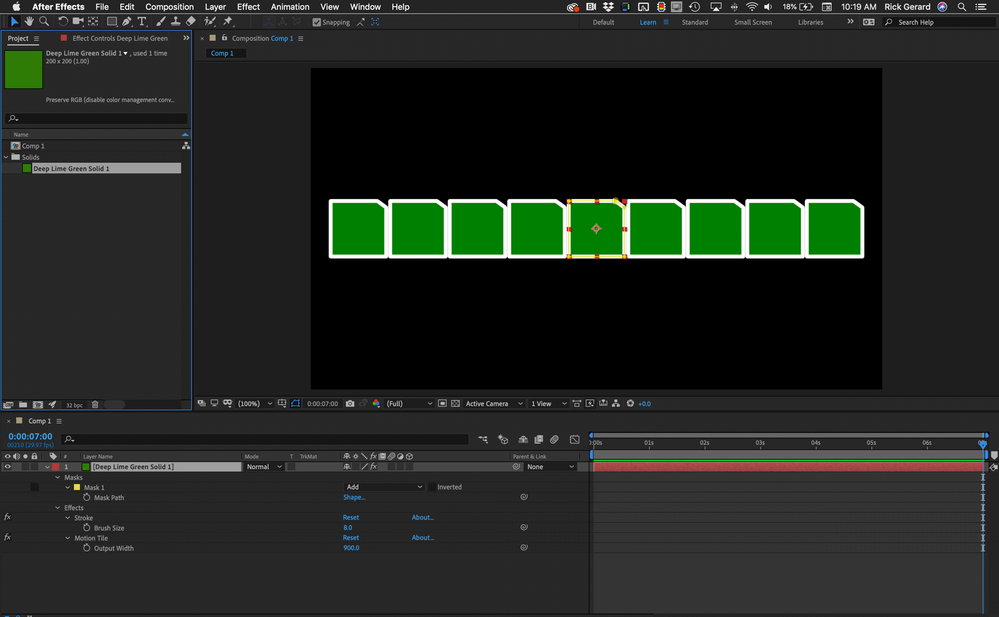The image size is (999, 617).
Task: Toggle the Output Width stopwatch
Action: coord(87,548)
